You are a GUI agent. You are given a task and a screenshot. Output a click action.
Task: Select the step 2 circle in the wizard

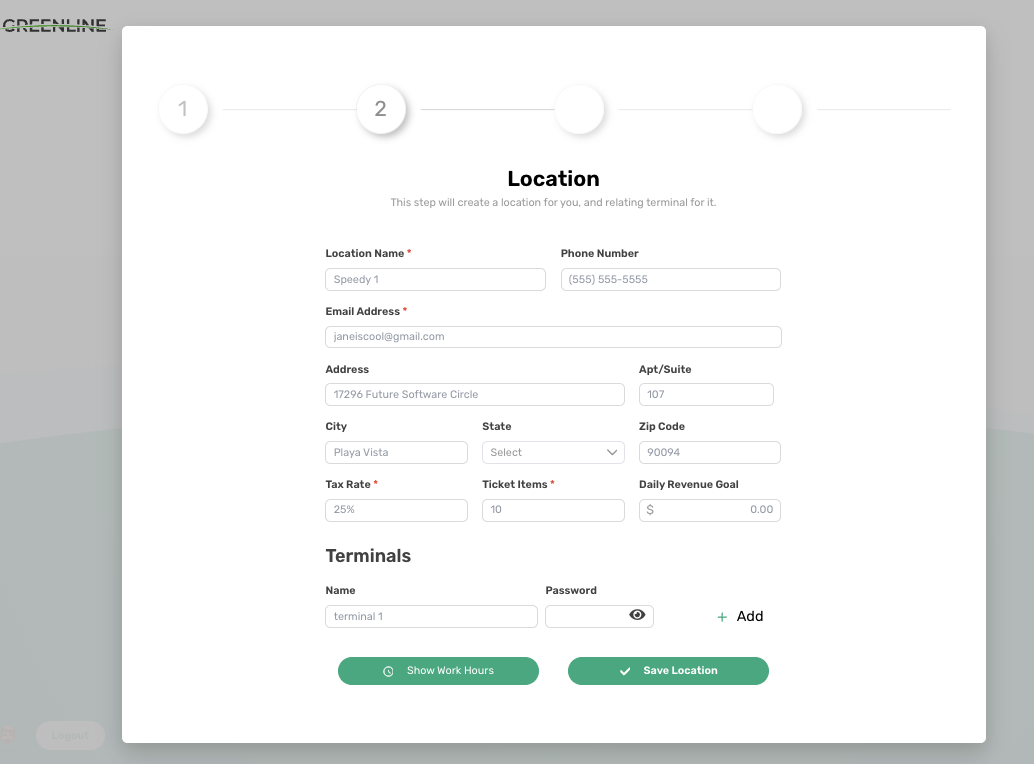381,110
